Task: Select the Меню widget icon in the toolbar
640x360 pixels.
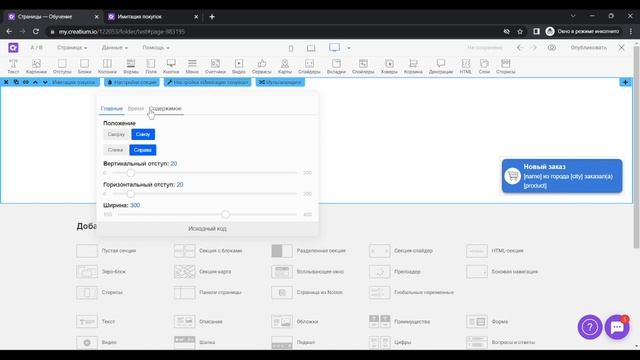Action: (192, 66)
